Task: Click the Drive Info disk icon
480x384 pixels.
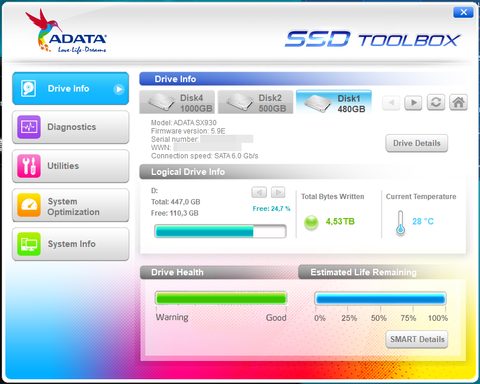Action: 29,88
